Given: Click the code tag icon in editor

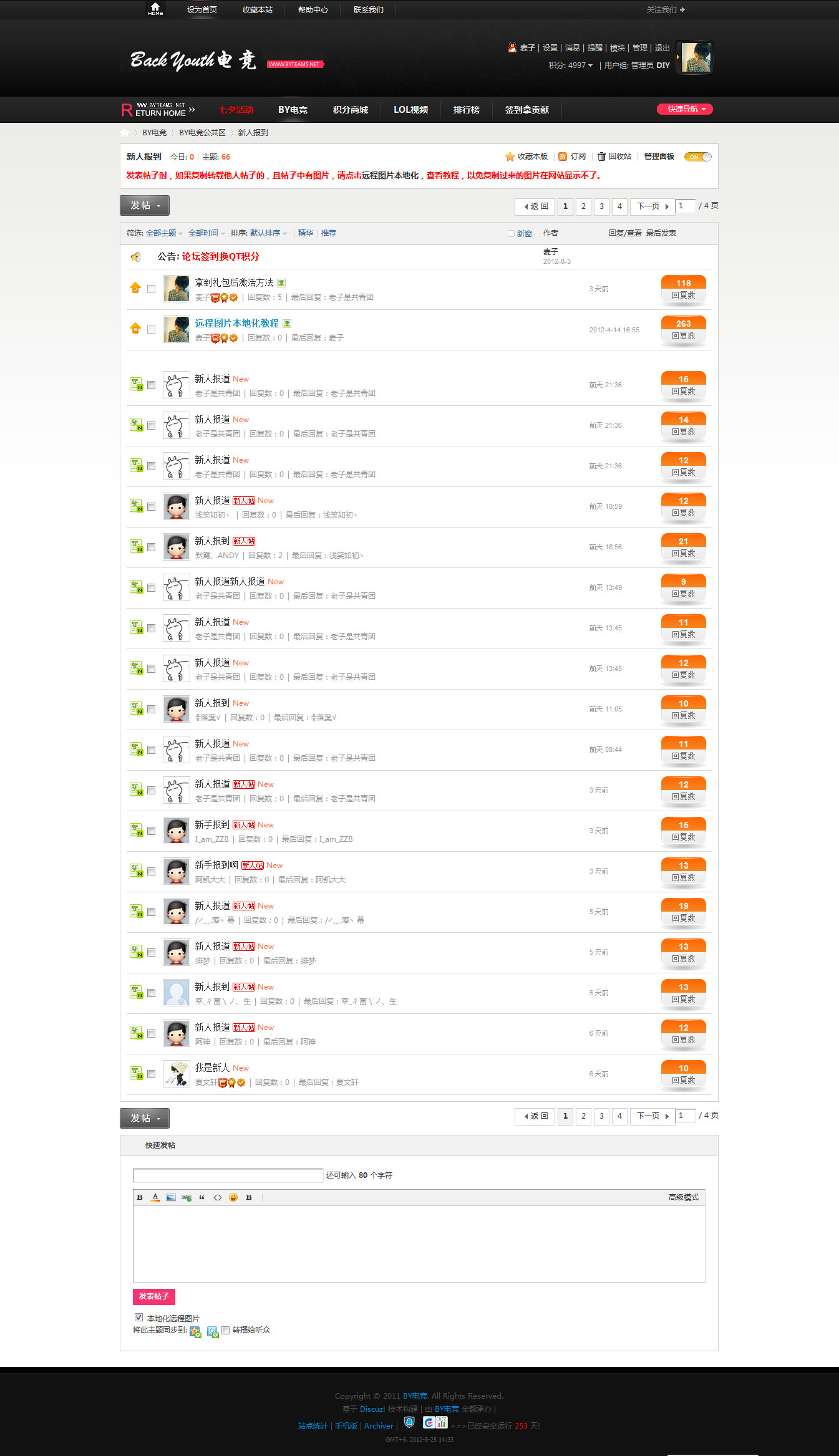Looking at the screenshot, I should 218,1197.
